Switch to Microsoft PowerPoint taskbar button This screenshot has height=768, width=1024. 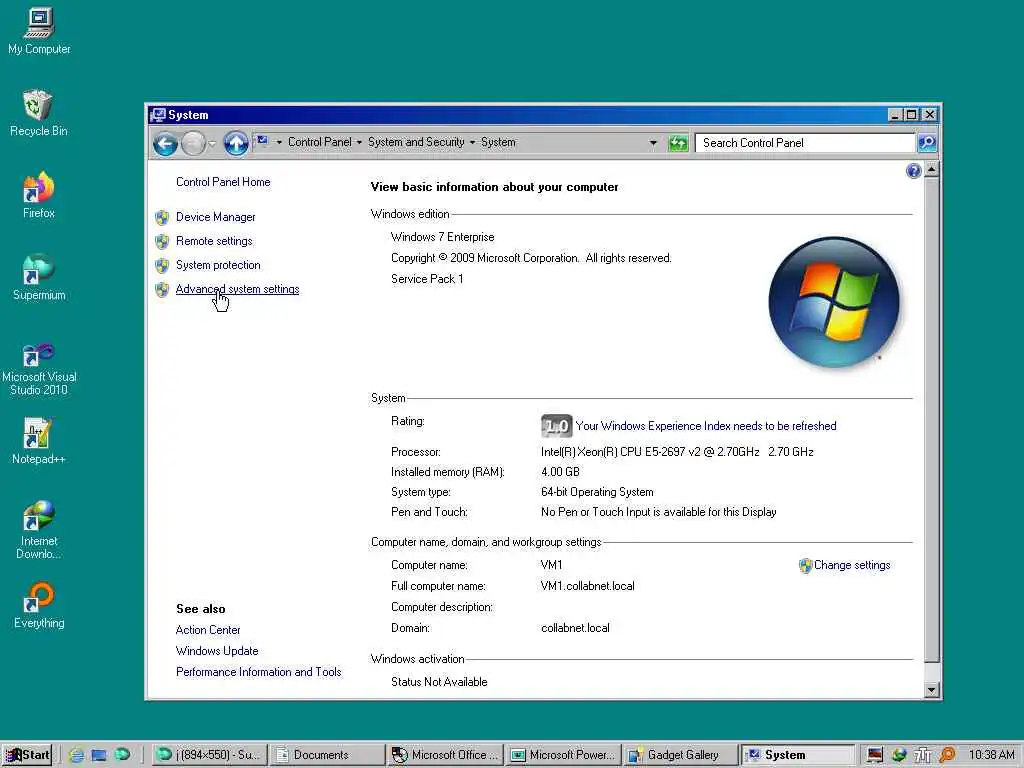tap(562, 755)
